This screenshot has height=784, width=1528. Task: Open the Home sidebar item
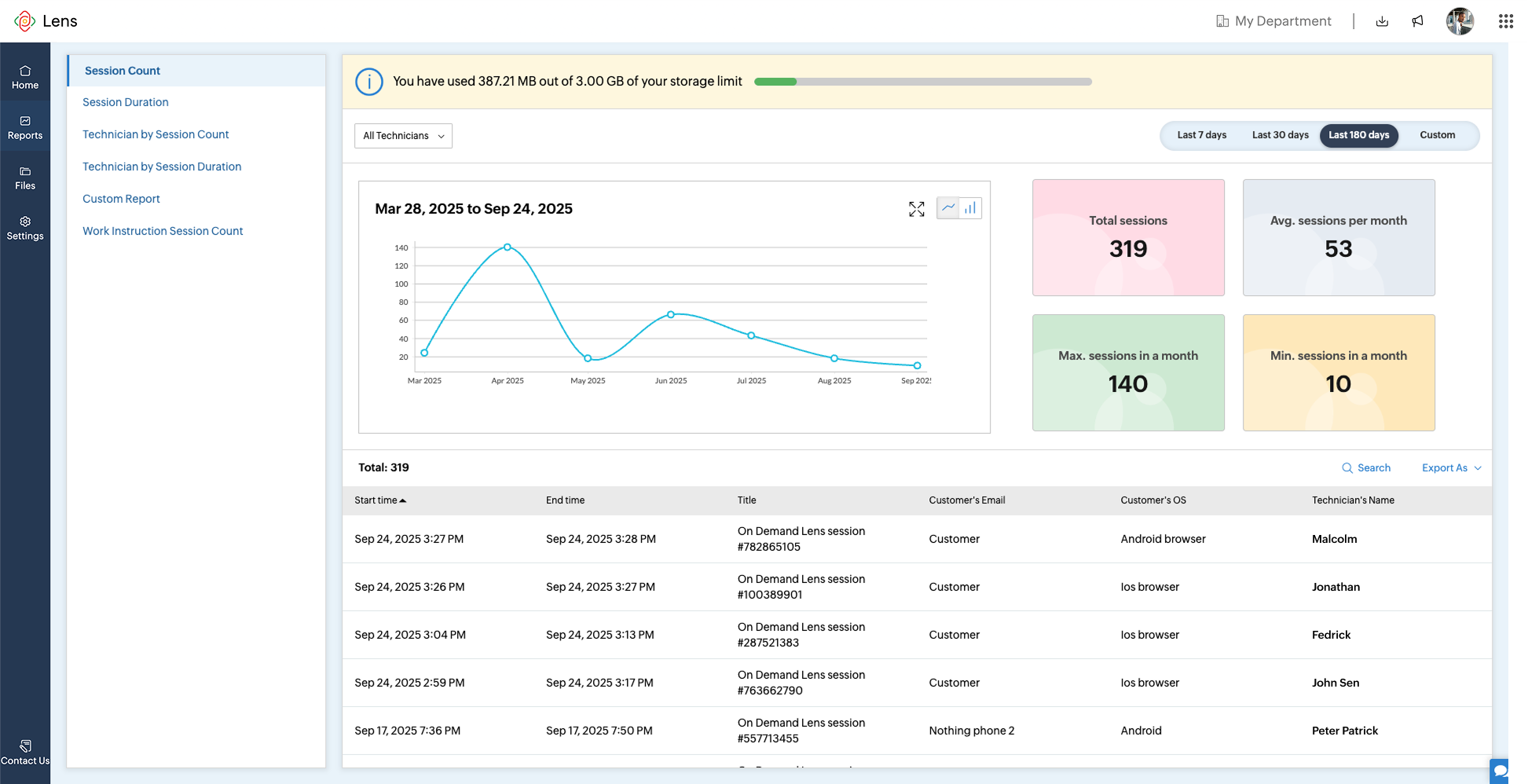[x=25, y=77]
